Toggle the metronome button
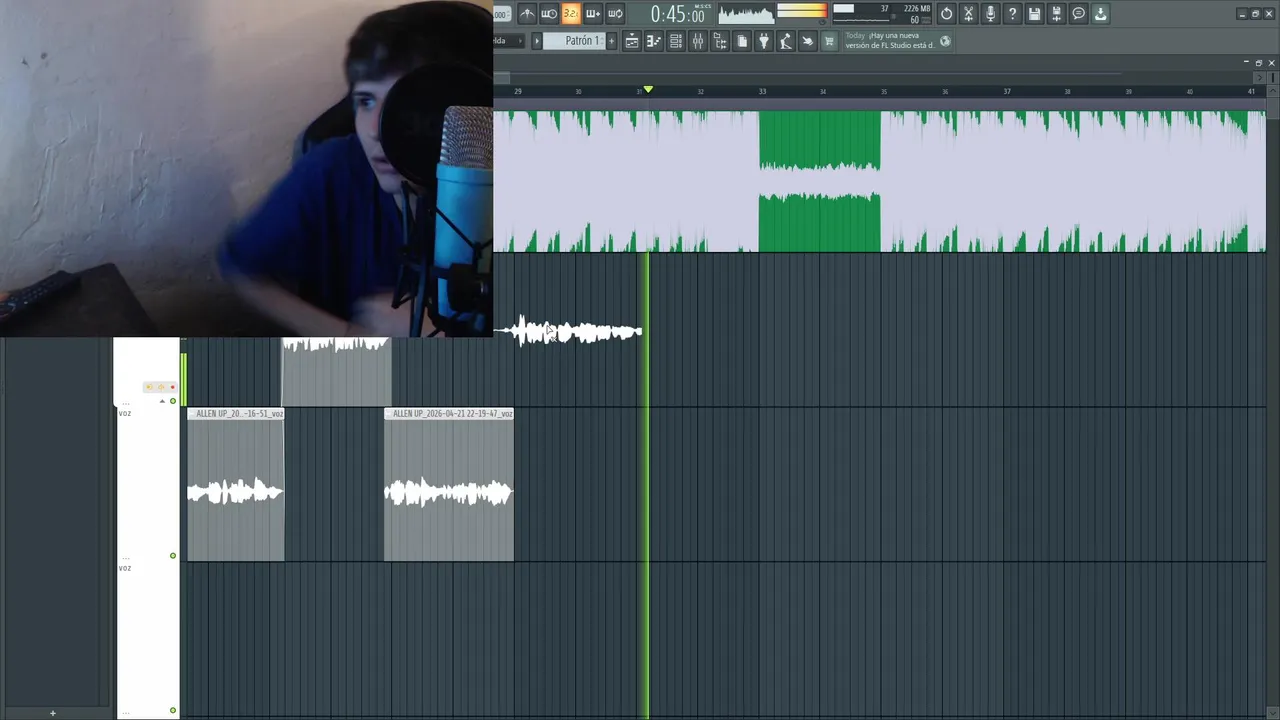Viewport: 1280px width, 720px height. tap(527, 14)
